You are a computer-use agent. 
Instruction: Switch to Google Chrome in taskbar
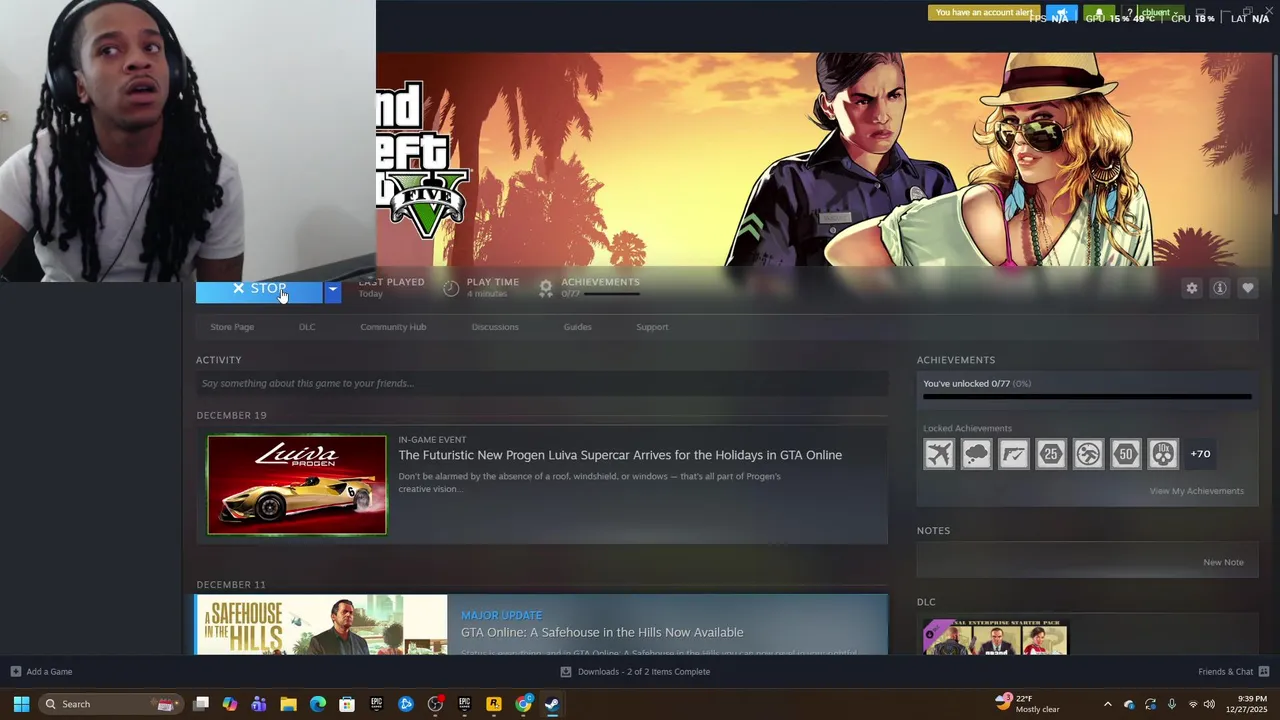tap(523, 704)
